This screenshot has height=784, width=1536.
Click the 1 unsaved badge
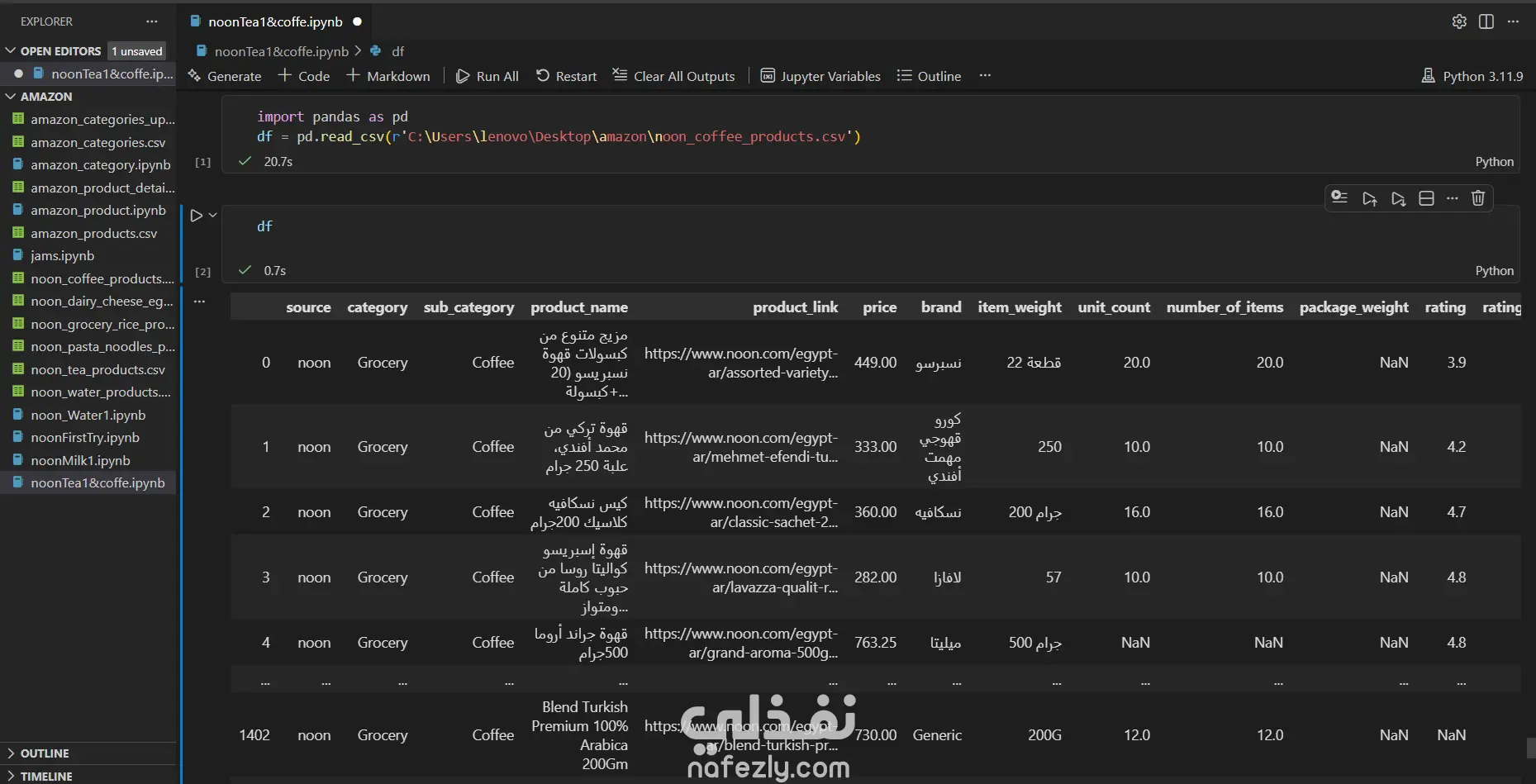click(137, 51)
